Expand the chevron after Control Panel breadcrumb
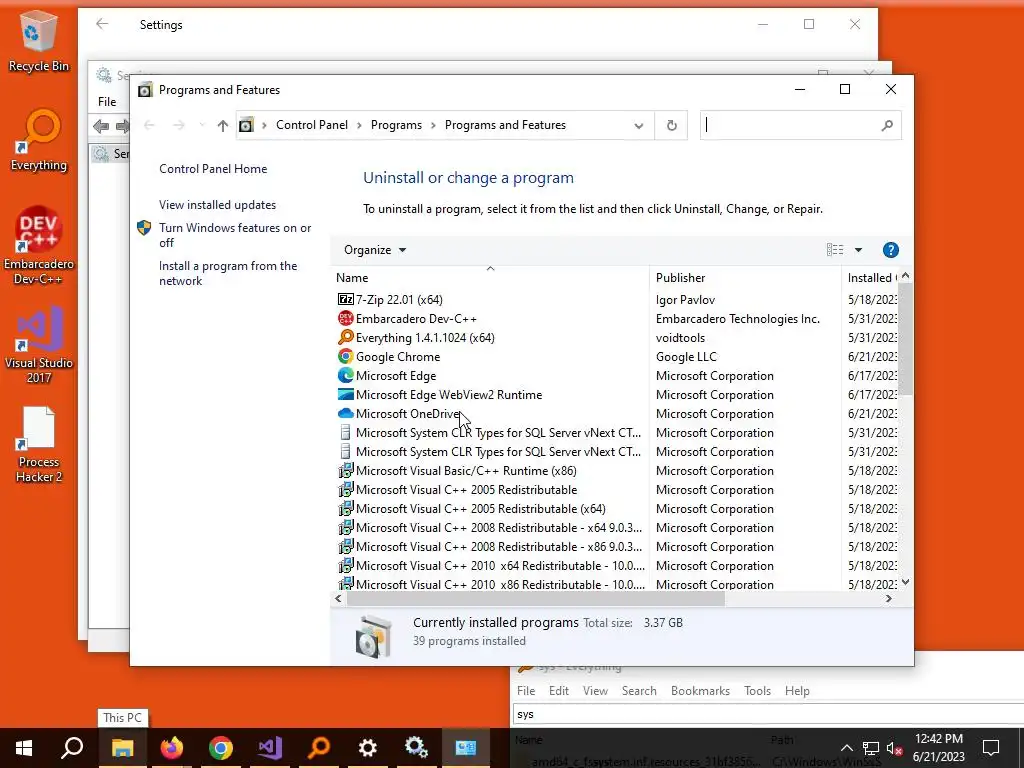Image resolution: width=1024 pixels, height=768 pixels. click(359, 125)
